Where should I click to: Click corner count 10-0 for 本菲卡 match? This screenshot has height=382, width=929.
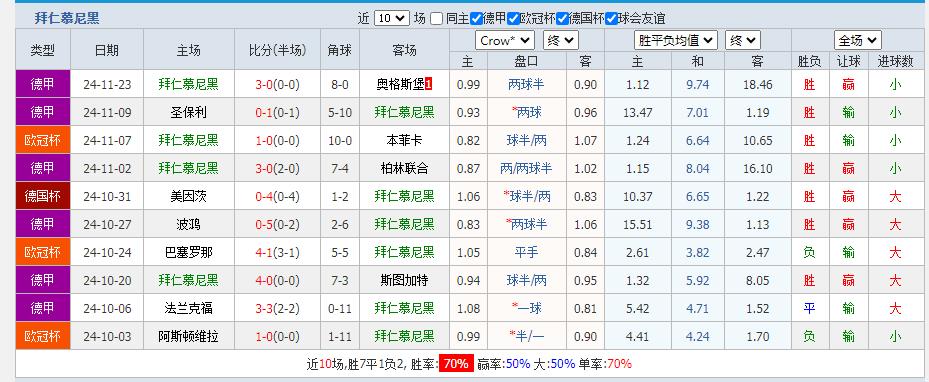tap(340, 140)
